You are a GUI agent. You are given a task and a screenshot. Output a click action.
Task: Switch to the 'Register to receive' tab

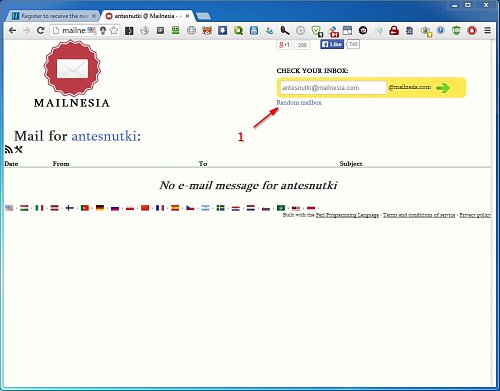[53, 16]
